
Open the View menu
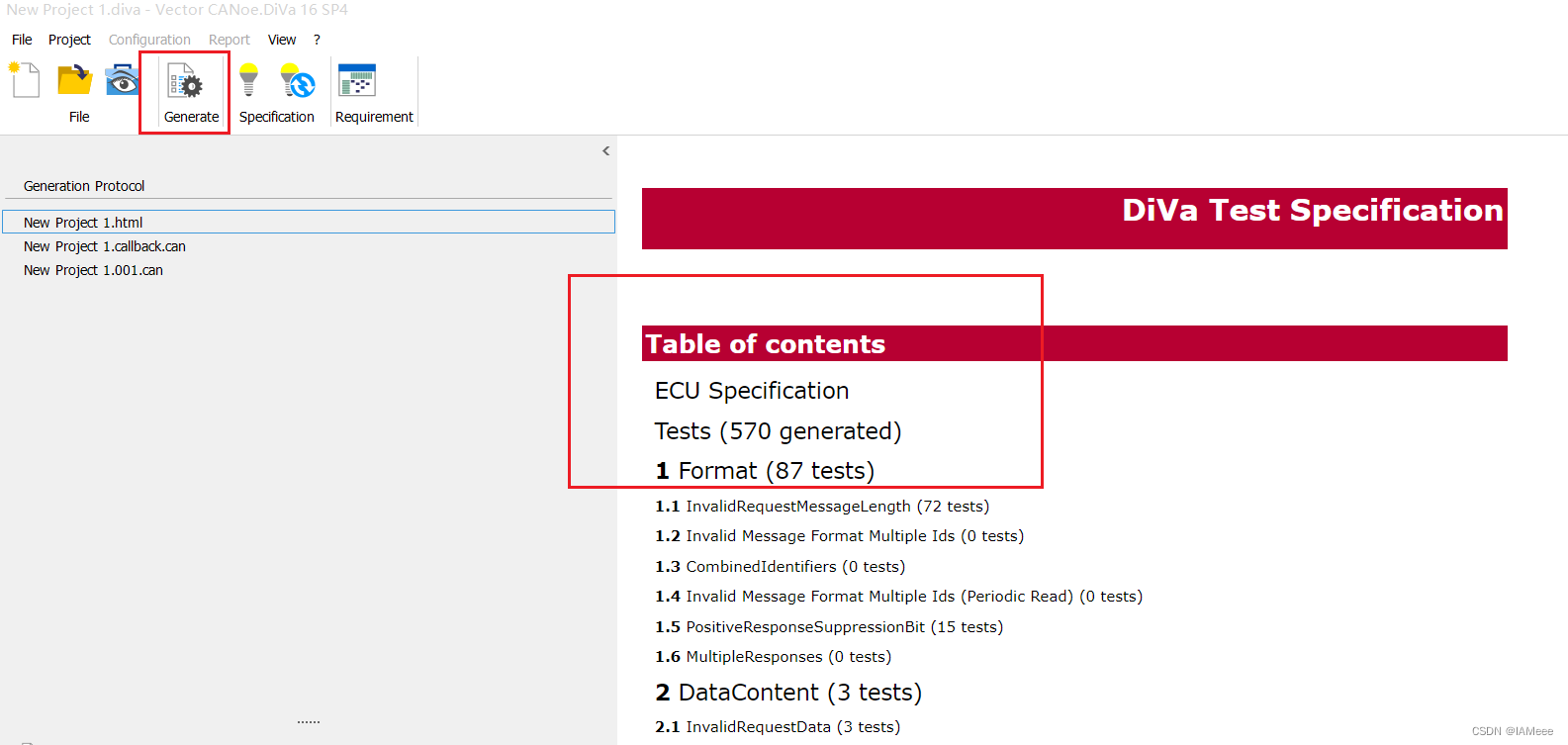282,40
